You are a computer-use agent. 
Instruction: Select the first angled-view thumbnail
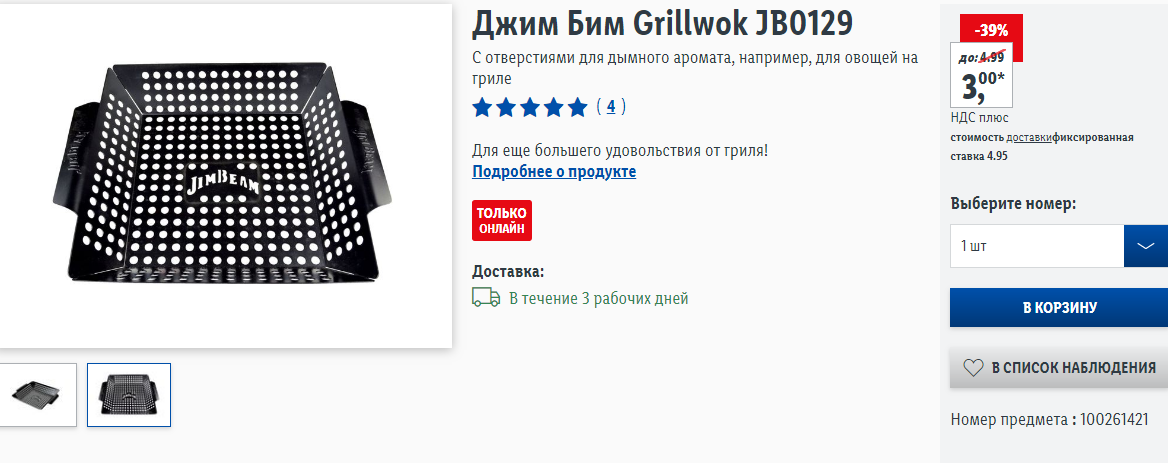pyautogui.click(x=37, y=395)
